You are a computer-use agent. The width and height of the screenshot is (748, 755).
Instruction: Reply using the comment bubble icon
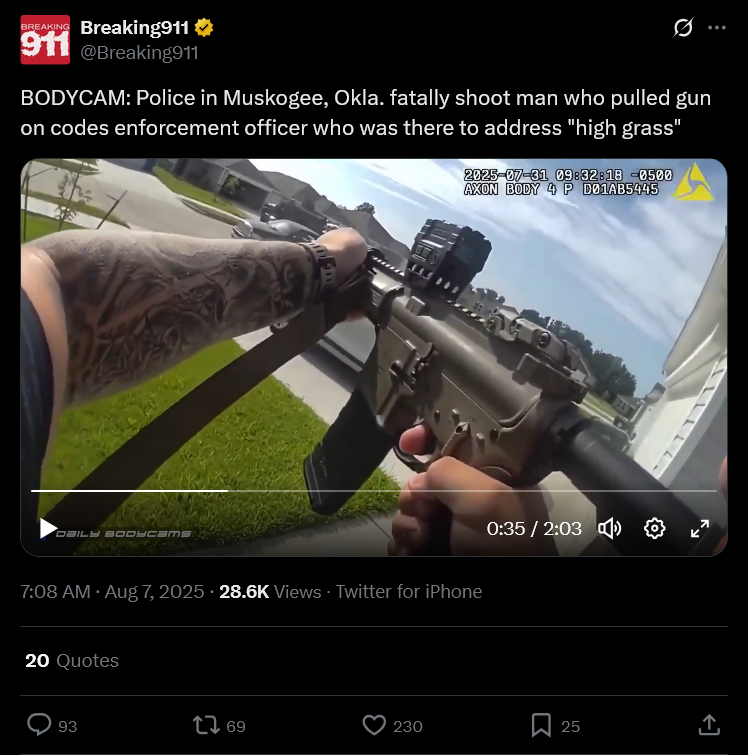point(39,725)
